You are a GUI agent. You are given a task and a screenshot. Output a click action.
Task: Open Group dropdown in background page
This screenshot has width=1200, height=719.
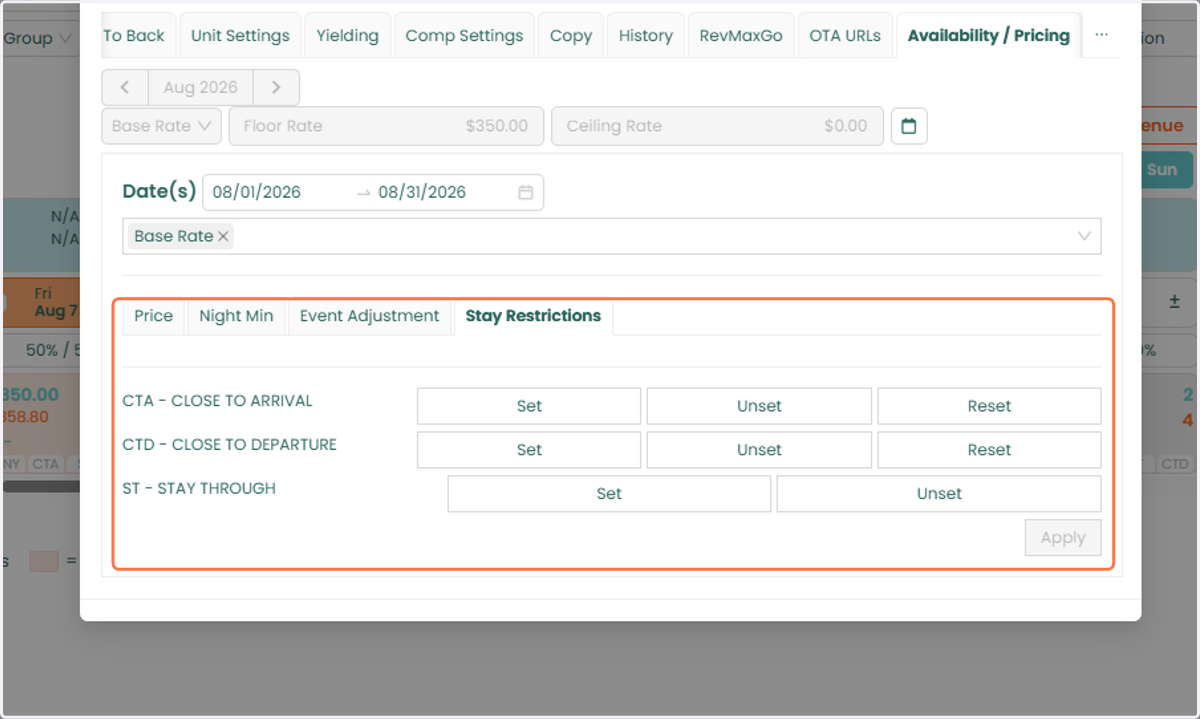[x=38, y=38]
